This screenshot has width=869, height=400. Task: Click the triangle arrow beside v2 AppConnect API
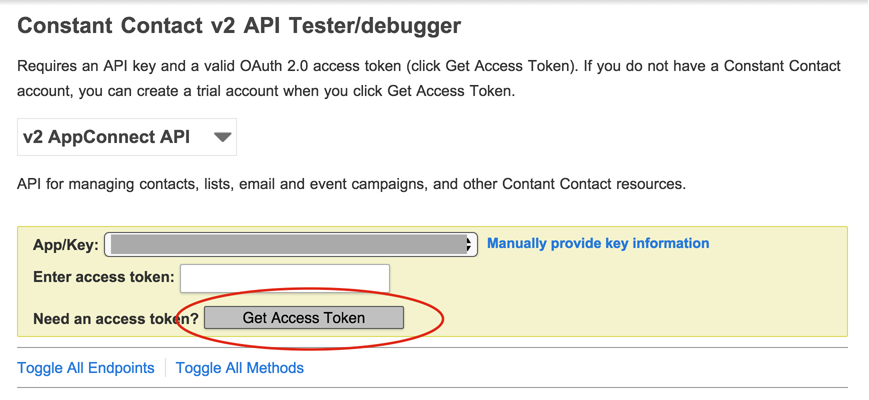[223, 137]
